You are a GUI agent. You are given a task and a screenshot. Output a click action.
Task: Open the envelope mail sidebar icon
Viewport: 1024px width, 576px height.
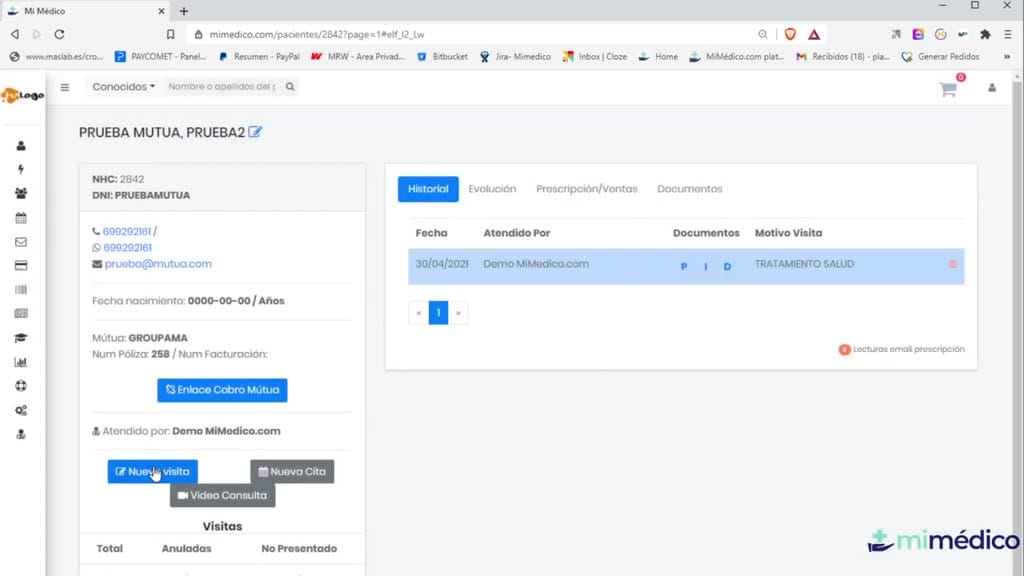[x=21, y=242]
